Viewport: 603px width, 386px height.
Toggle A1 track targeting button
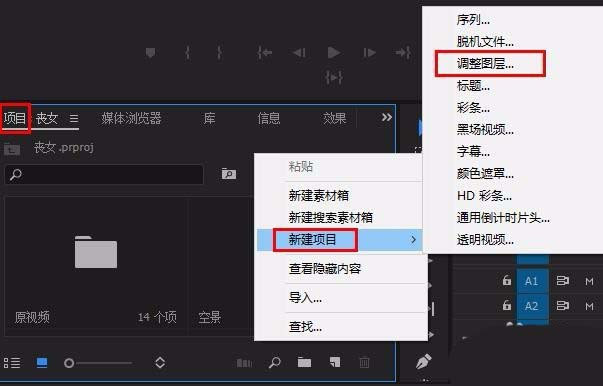pos(532,281)
